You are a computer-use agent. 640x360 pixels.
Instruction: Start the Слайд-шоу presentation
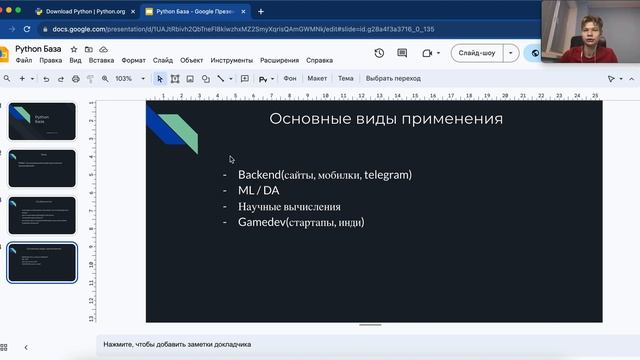(x=477, y=53)
